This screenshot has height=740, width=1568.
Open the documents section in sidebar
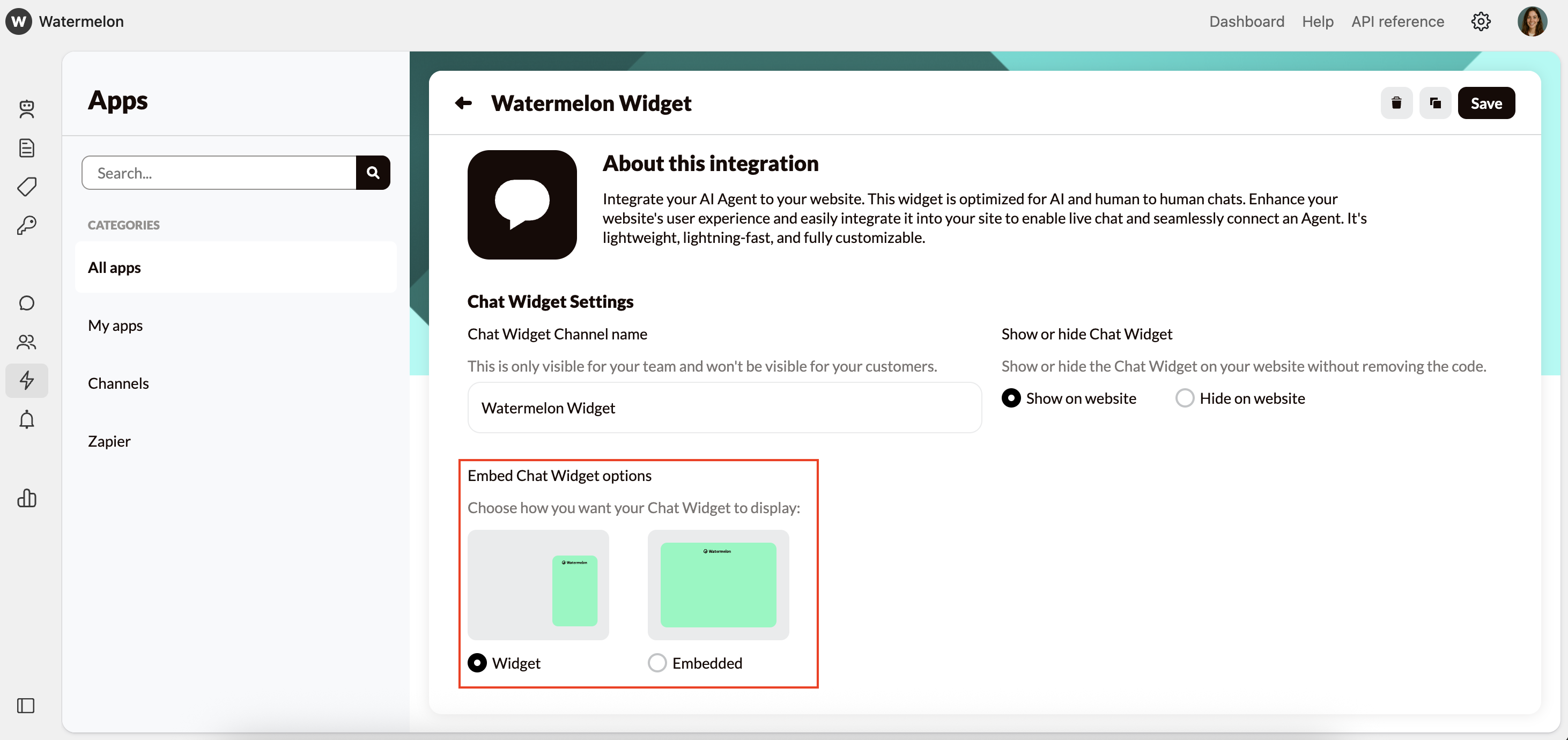click(26, 147)
